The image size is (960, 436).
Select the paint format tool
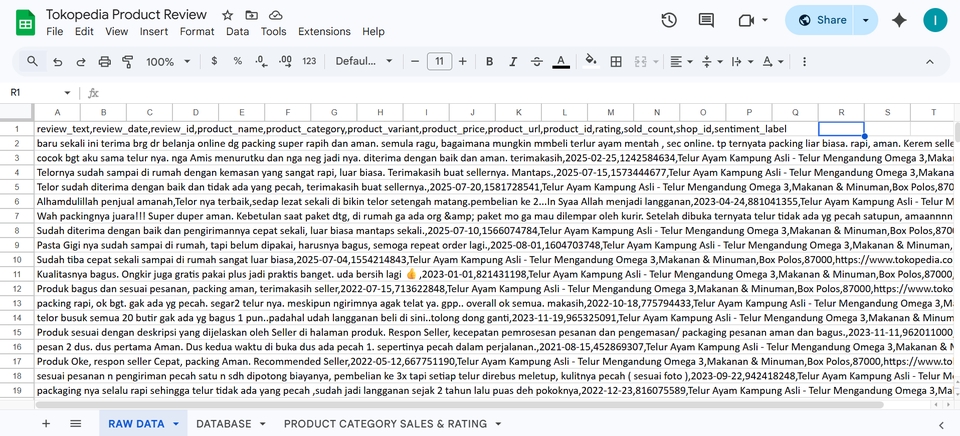tap(127, 61)
